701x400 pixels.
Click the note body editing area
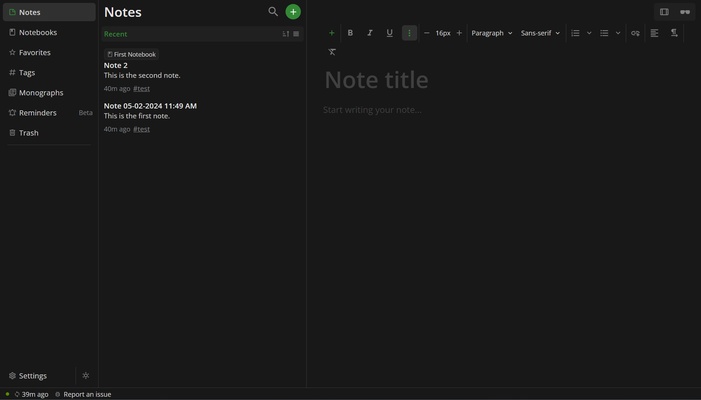click(x=503, y=110)
